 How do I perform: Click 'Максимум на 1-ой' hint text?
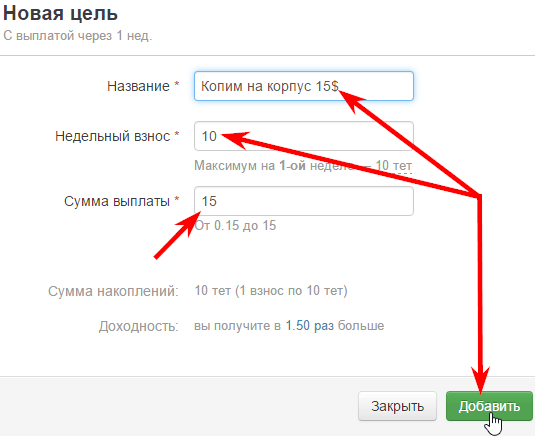(x=250, y=165)
